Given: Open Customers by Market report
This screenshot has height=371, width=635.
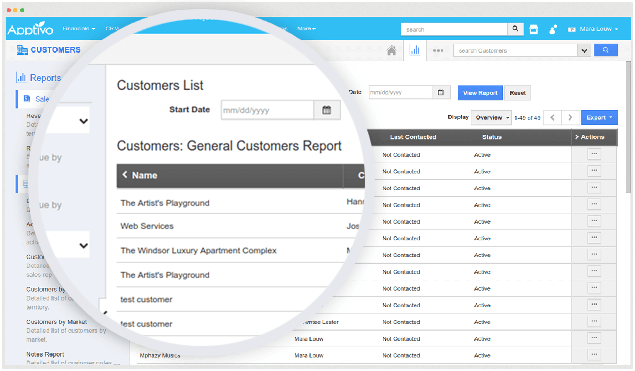Looking at the screenshot, I should [x=57, y=322].
